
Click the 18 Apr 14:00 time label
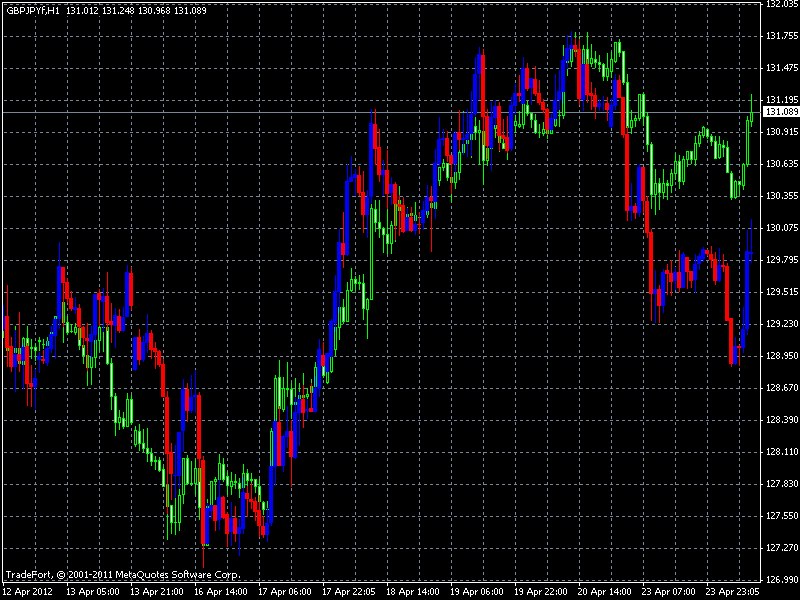[413, 592]
